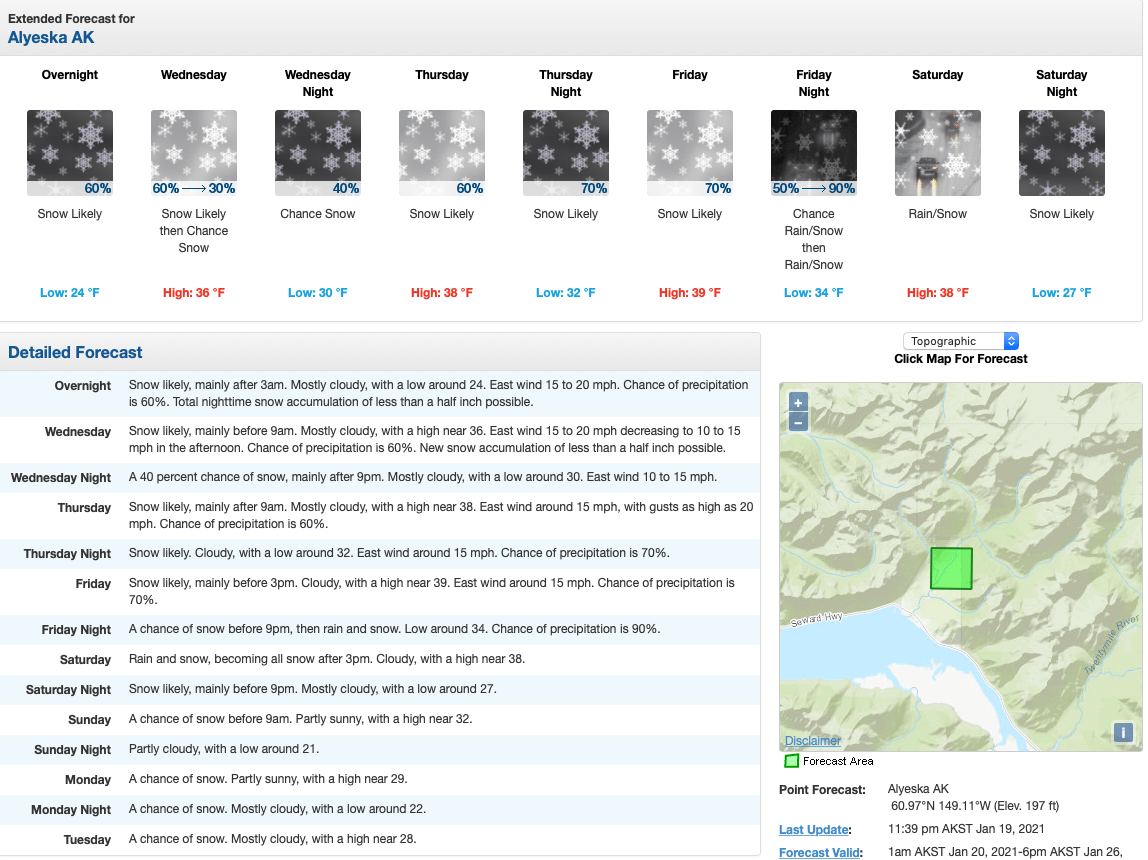The image size is (1148, 860).
Task: Click the Seward Hwy label on map
Action: (816, 619)
